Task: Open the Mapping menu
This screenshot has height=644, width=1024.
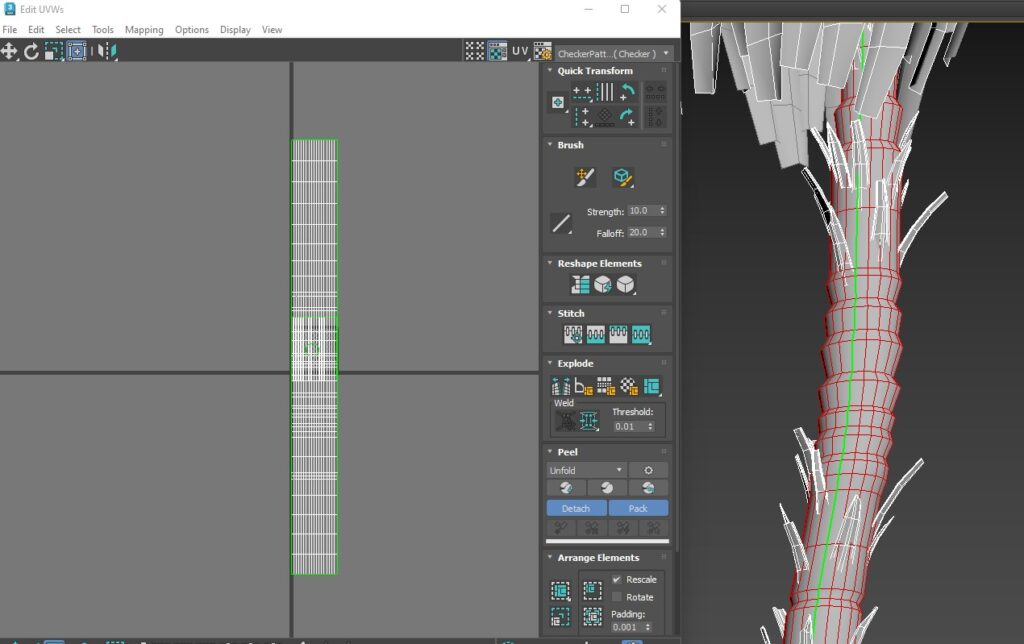Action: [x=144, y=30]
